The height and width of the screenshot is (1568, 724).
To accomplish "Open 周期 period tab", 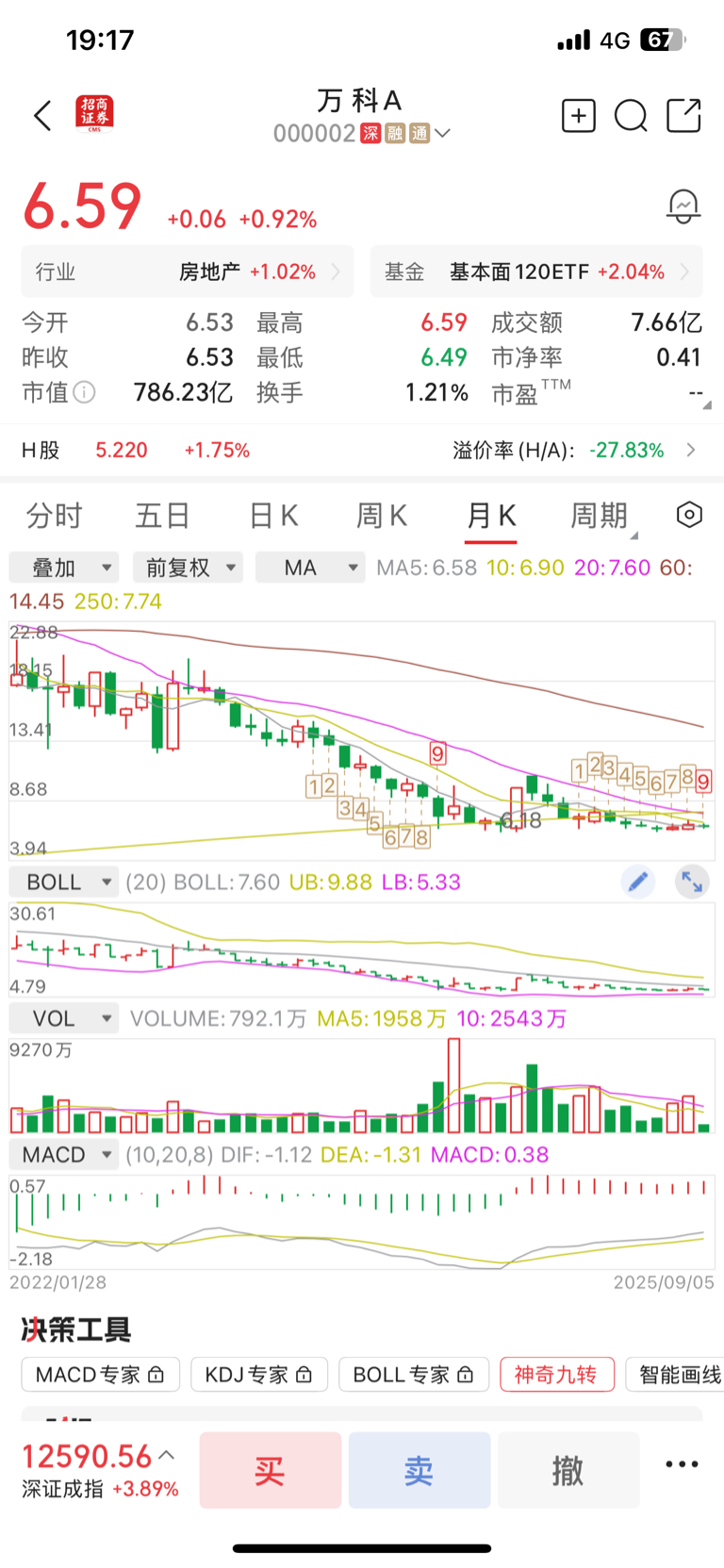I will point(599,516).
